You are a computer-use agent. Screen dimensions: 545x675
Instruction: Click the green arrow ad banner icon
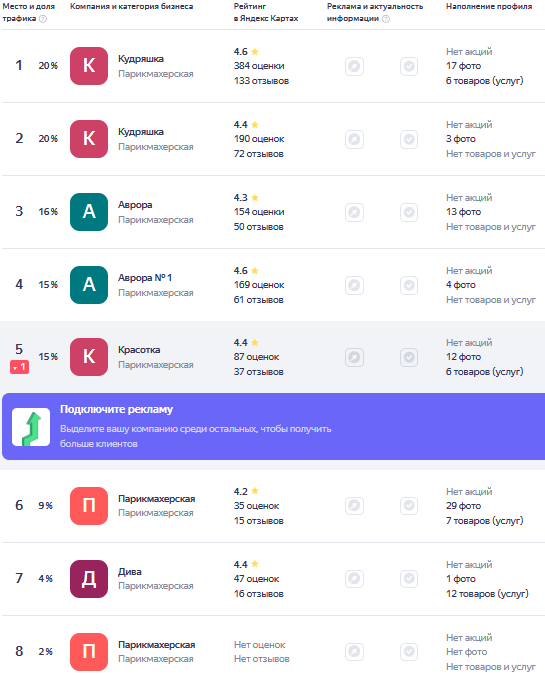pyautogui.click(x=31, y=427)
